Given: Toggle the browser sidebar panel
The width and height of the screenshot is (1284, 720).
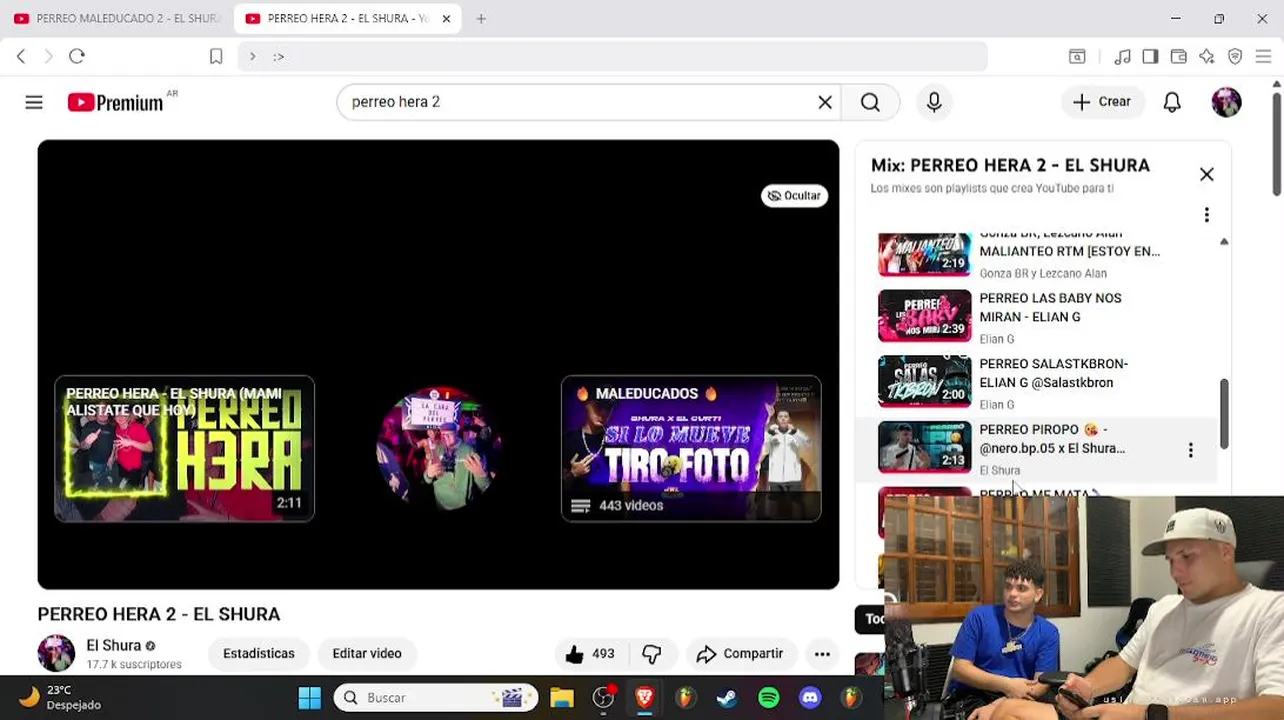Looking at the screenshot, I should coord(1150,56).
